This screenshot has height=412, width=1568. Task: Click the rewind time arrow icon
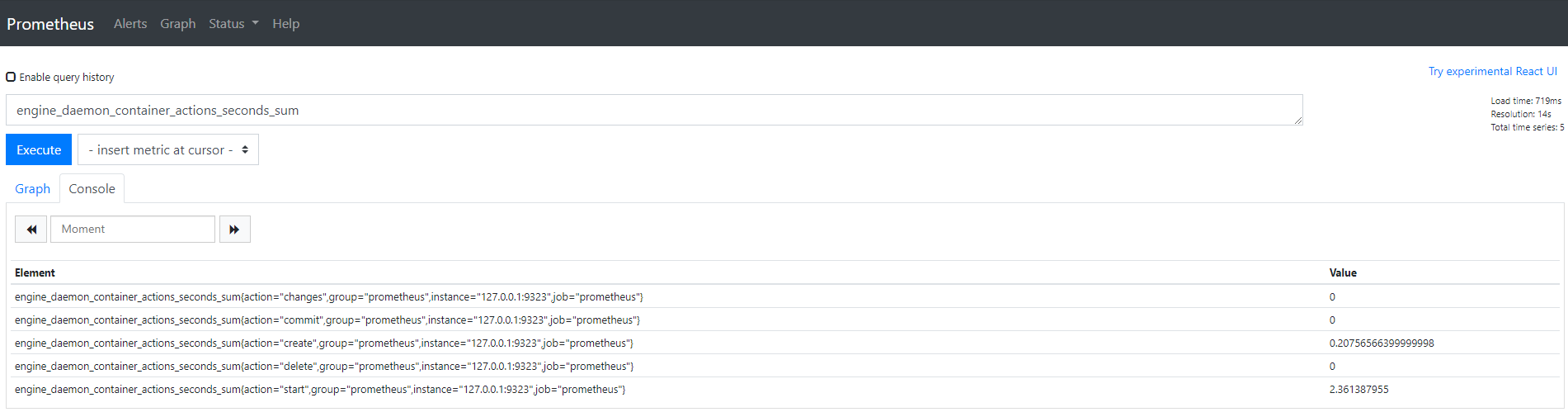point(31,230)
